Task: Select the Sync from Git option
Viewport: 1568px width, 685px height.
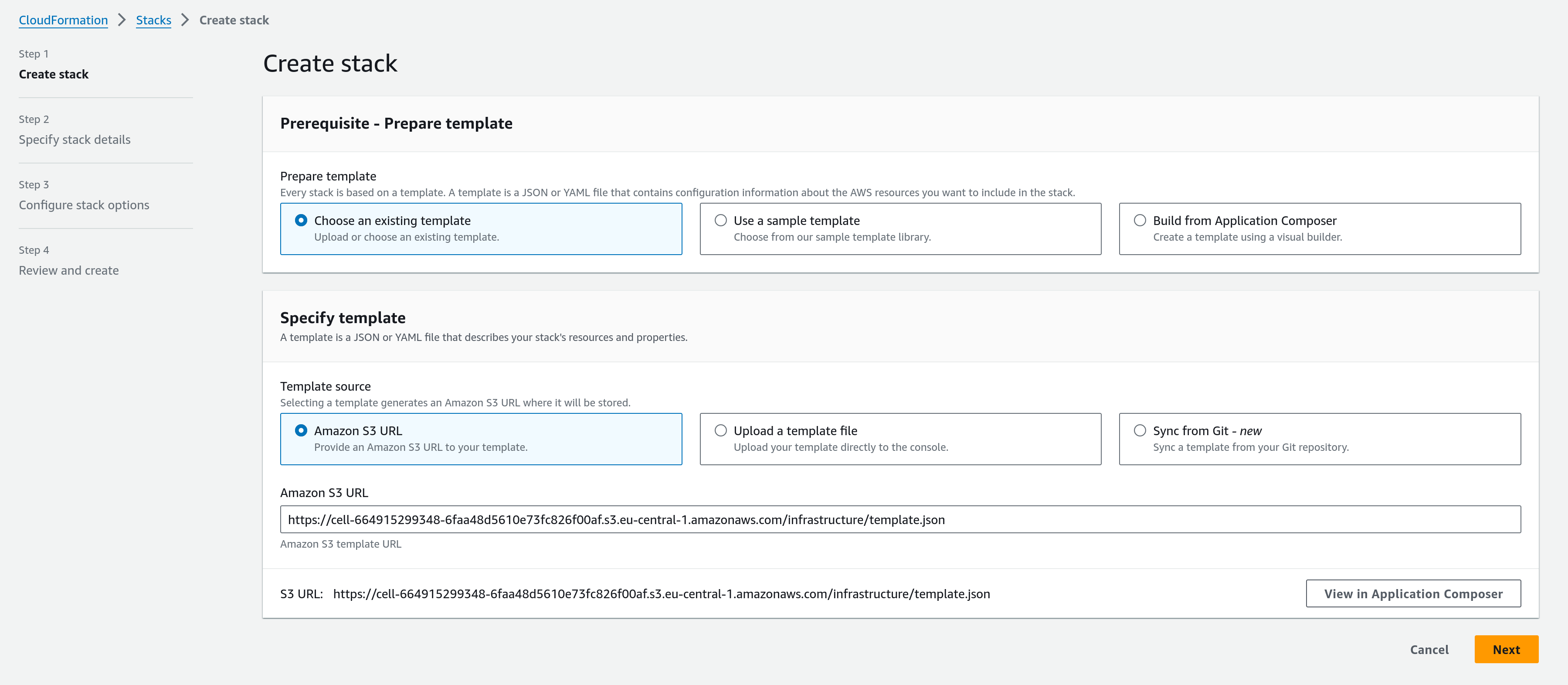Action: tap(1140, 430)
